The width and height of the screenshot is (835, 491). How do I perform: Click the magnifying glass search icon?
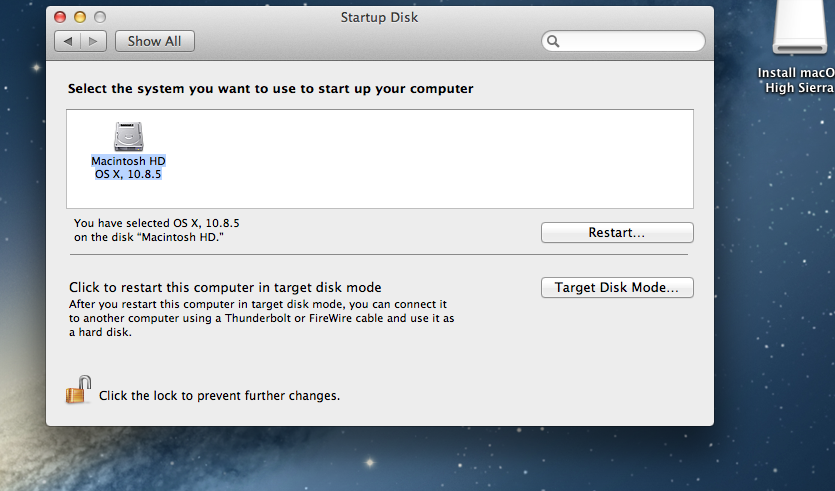553,42
